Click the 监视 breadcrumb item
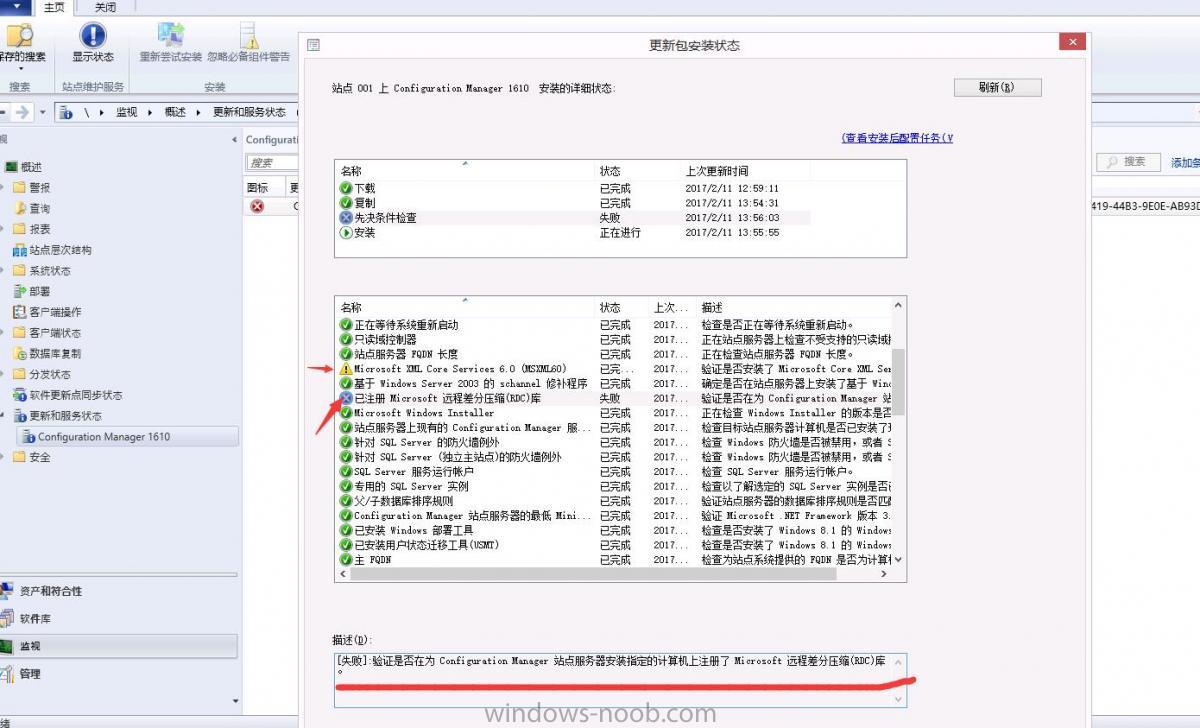Screen dimensions: 1200x728 click(127, 112)
